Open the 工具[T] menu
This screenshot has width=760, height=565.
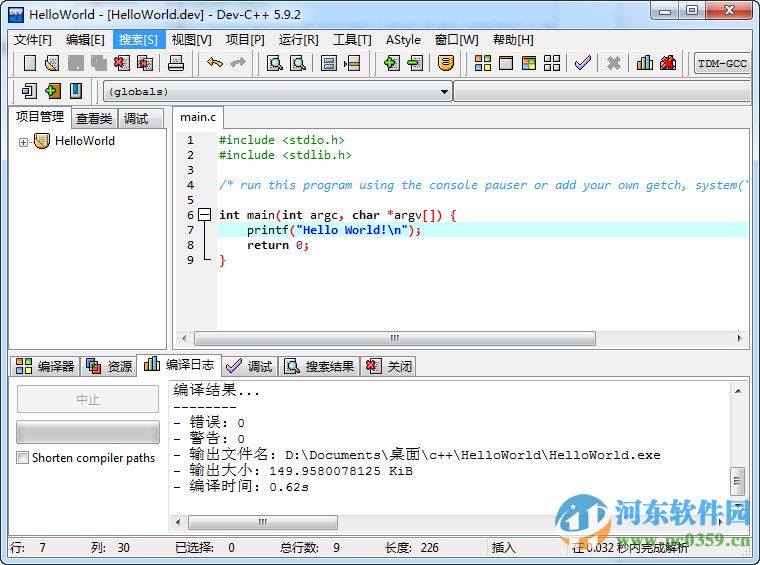352,40
